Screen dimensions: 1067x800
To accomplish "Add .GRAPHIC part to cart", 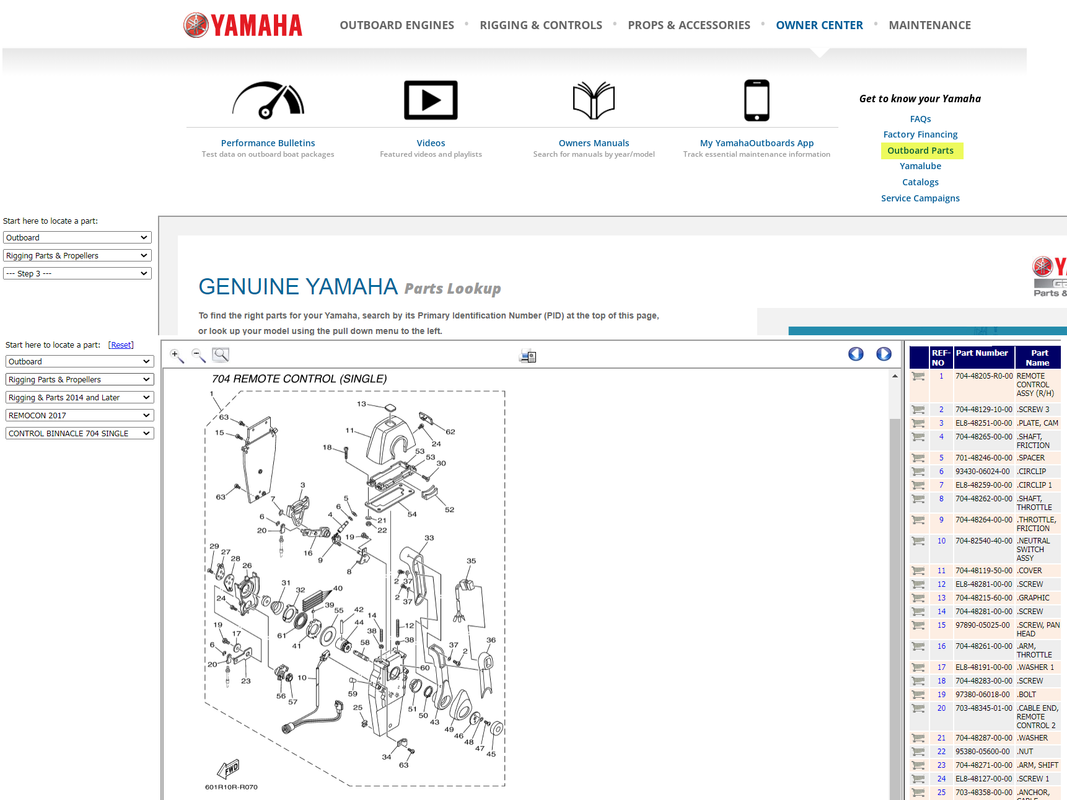I will [919, 598].
